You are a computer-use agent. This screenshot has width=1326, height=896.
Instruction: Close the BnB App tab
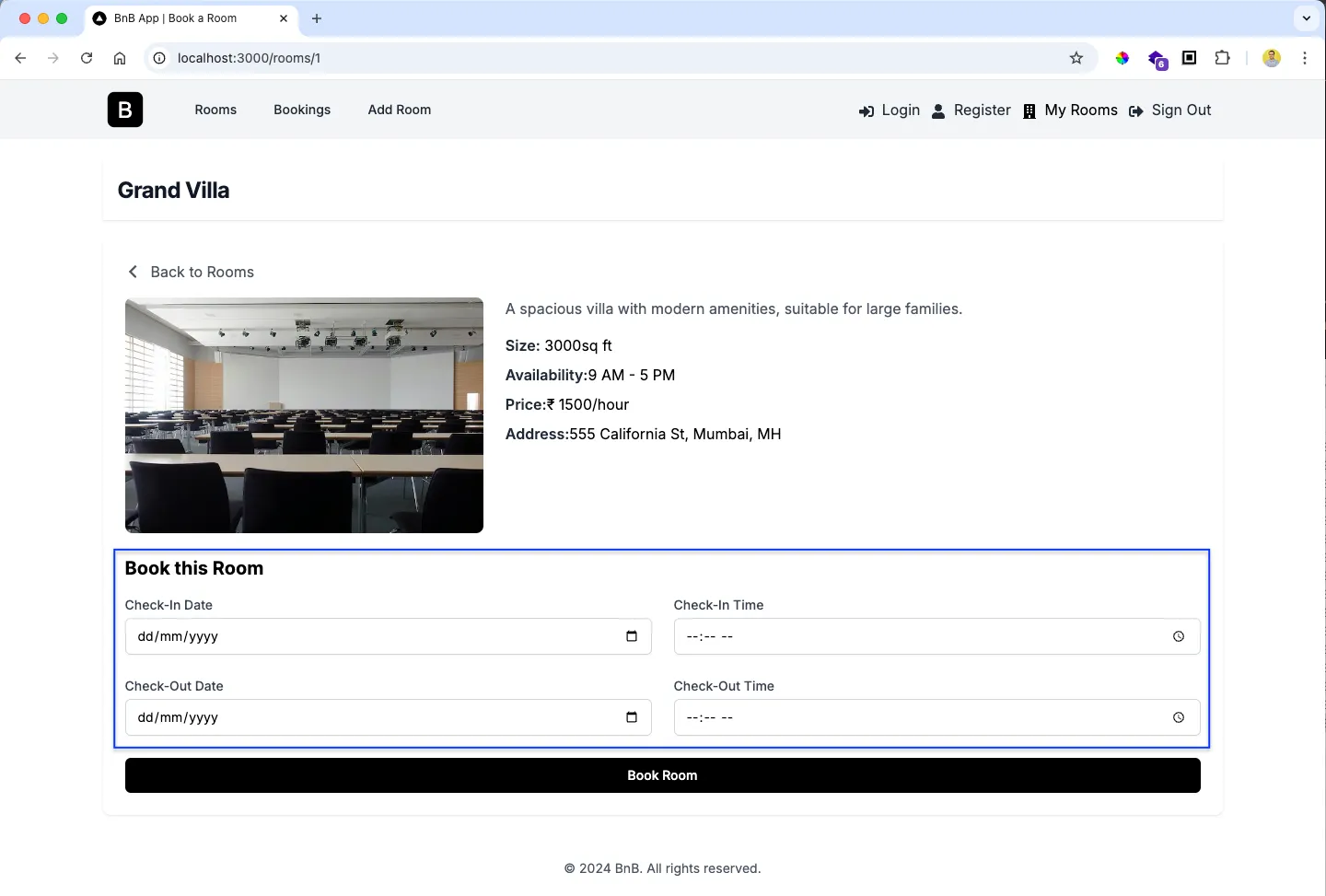284,18
